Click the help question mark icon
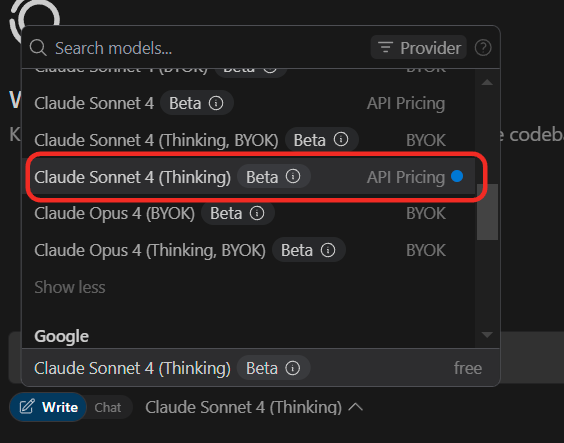564x443 pixels. [483, 48]
